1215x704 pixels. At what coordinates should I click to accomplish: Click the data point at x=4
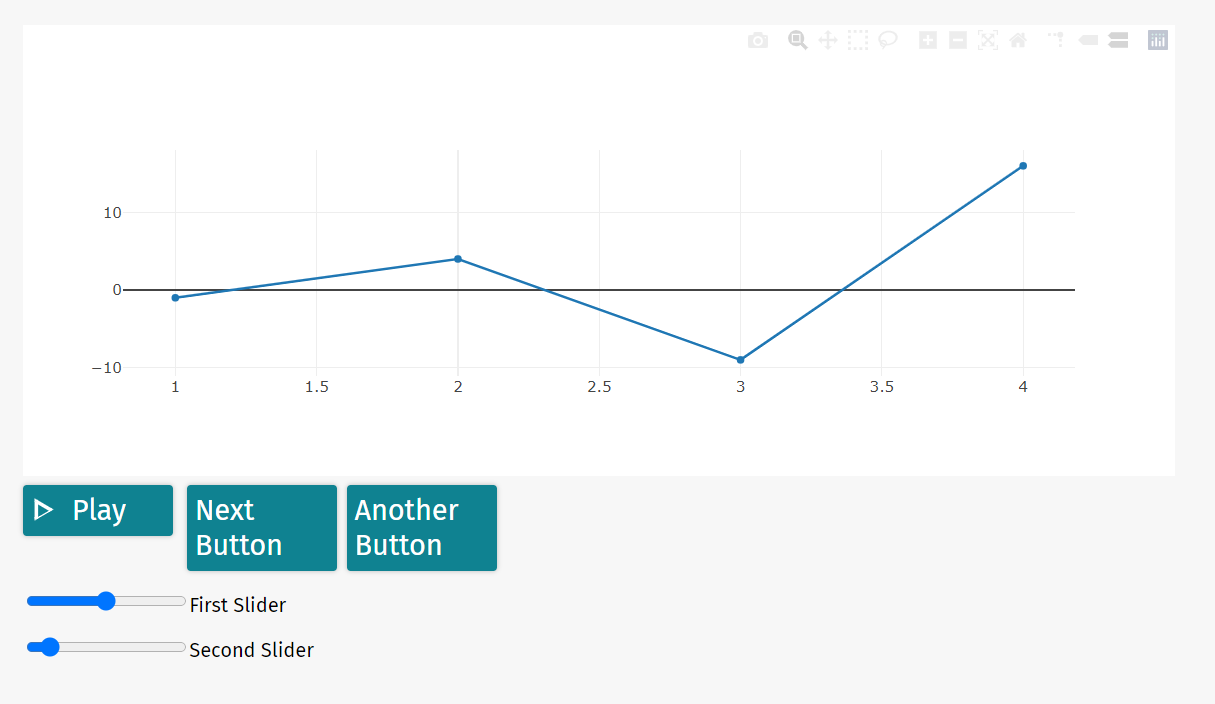point(1023,166)
